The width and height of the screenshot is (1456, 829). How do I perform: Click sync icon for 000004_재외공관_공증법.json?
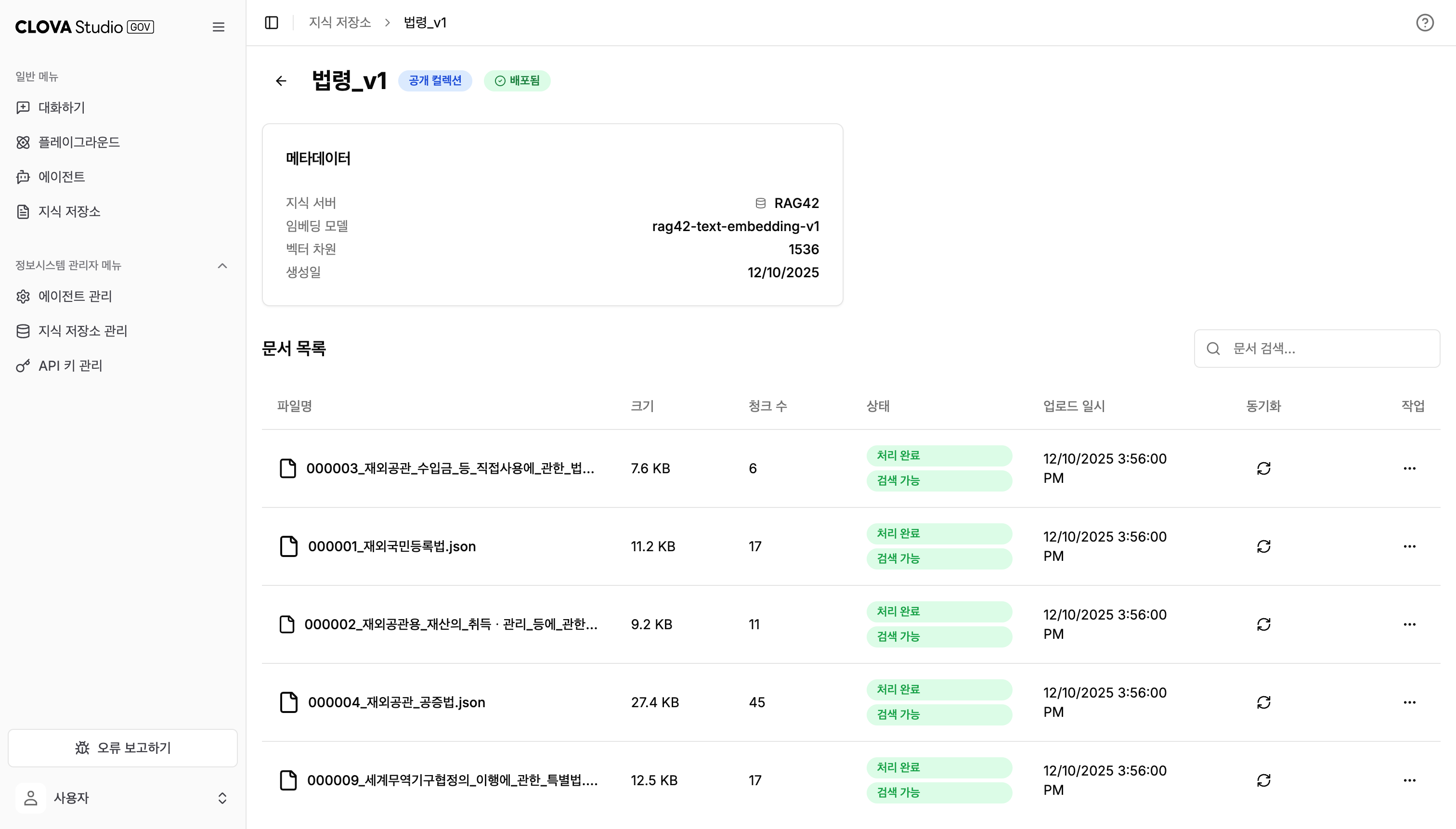point(1263,702)
